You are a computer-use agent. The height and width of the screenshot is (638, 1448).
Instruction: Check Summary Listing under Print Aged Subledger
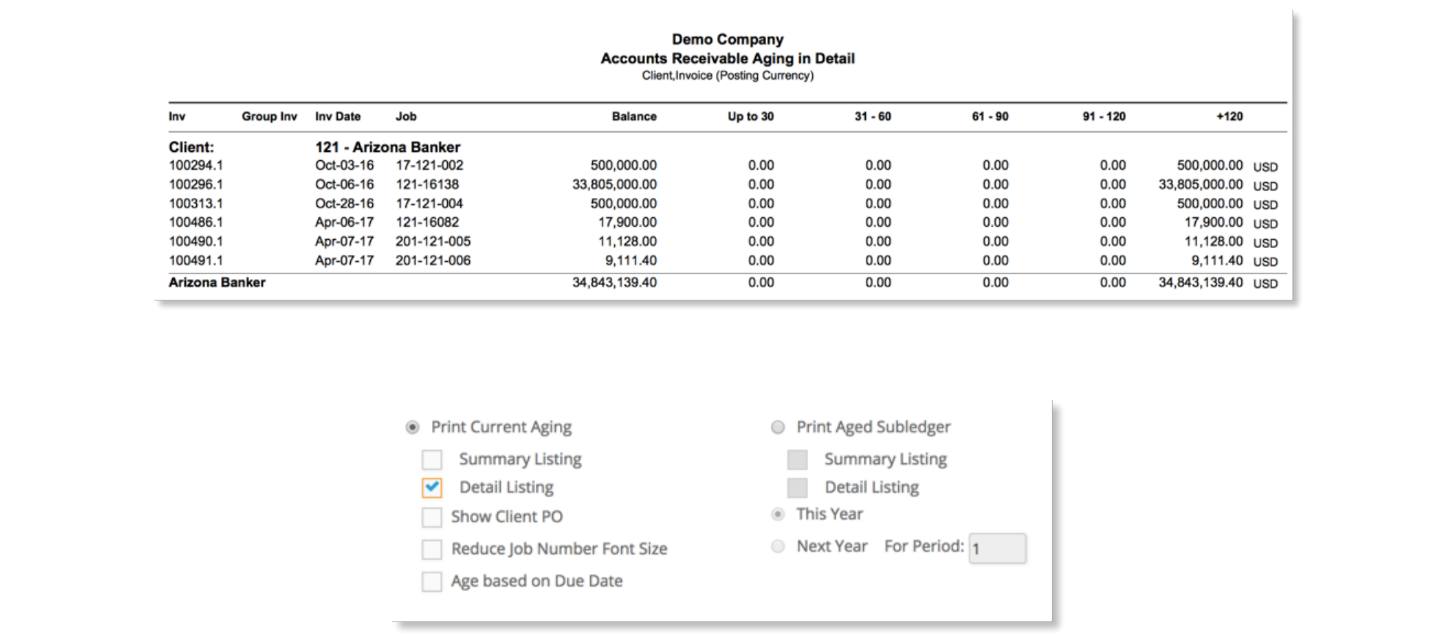tap(797, 459)
